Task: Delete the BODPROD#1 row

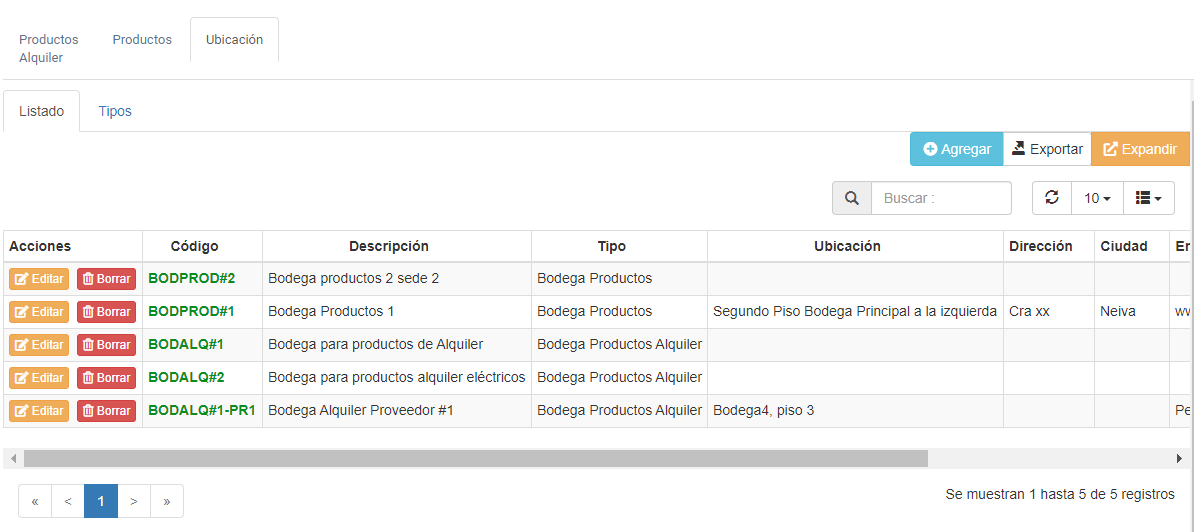Action: (x=106, y=312)
